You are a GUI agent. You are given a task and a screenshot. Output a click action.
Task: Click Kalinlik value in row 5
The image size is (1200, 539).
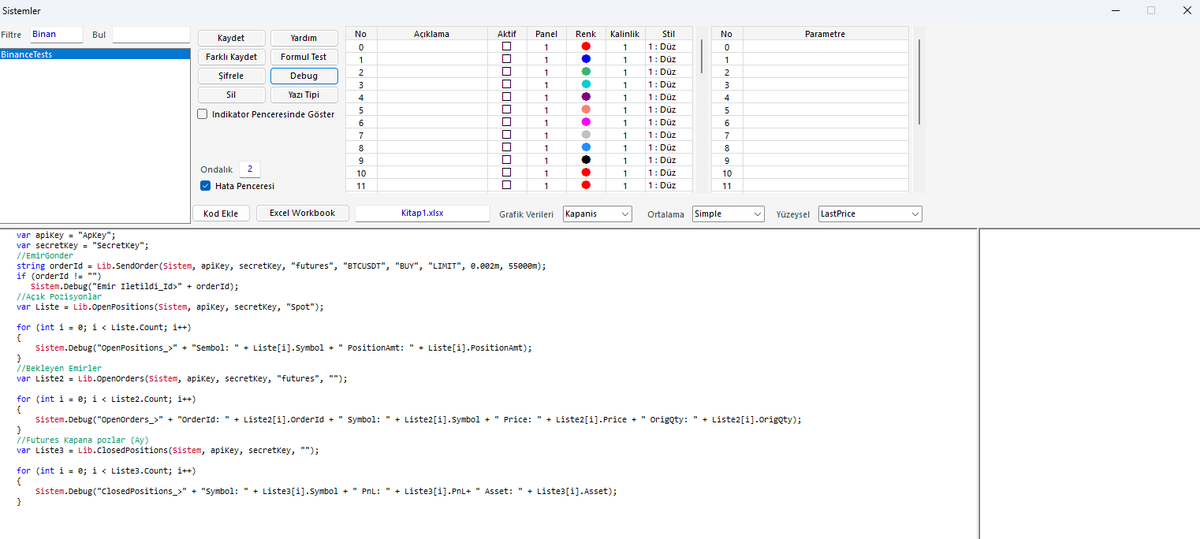click(x=624, y=110)
